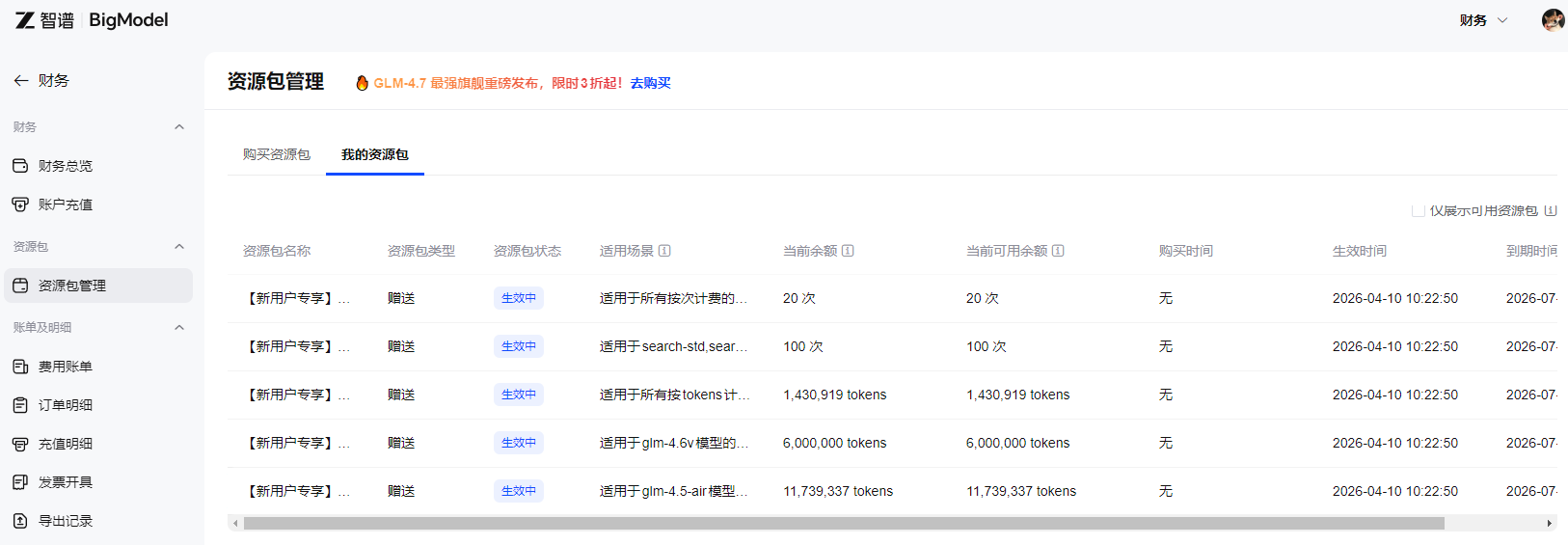Image resolution: width=1568 pixels, height=545 pixels.
Task: Click the horizontal table scrollbar thumb
Action: point(844,524)
